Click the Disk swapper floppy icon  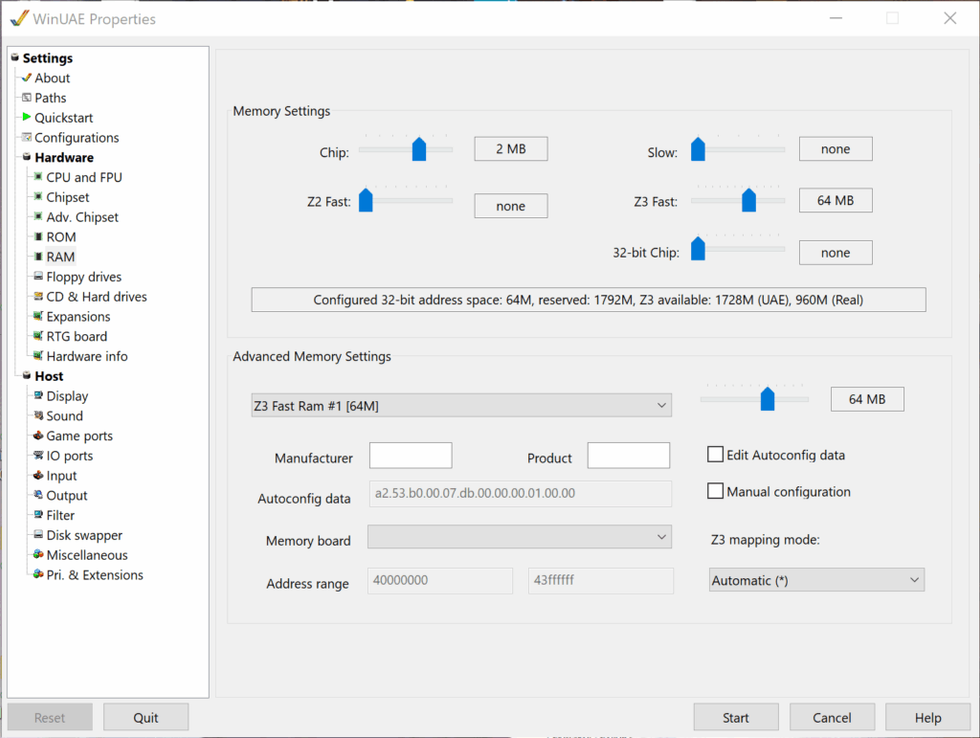tap(38, 535)
